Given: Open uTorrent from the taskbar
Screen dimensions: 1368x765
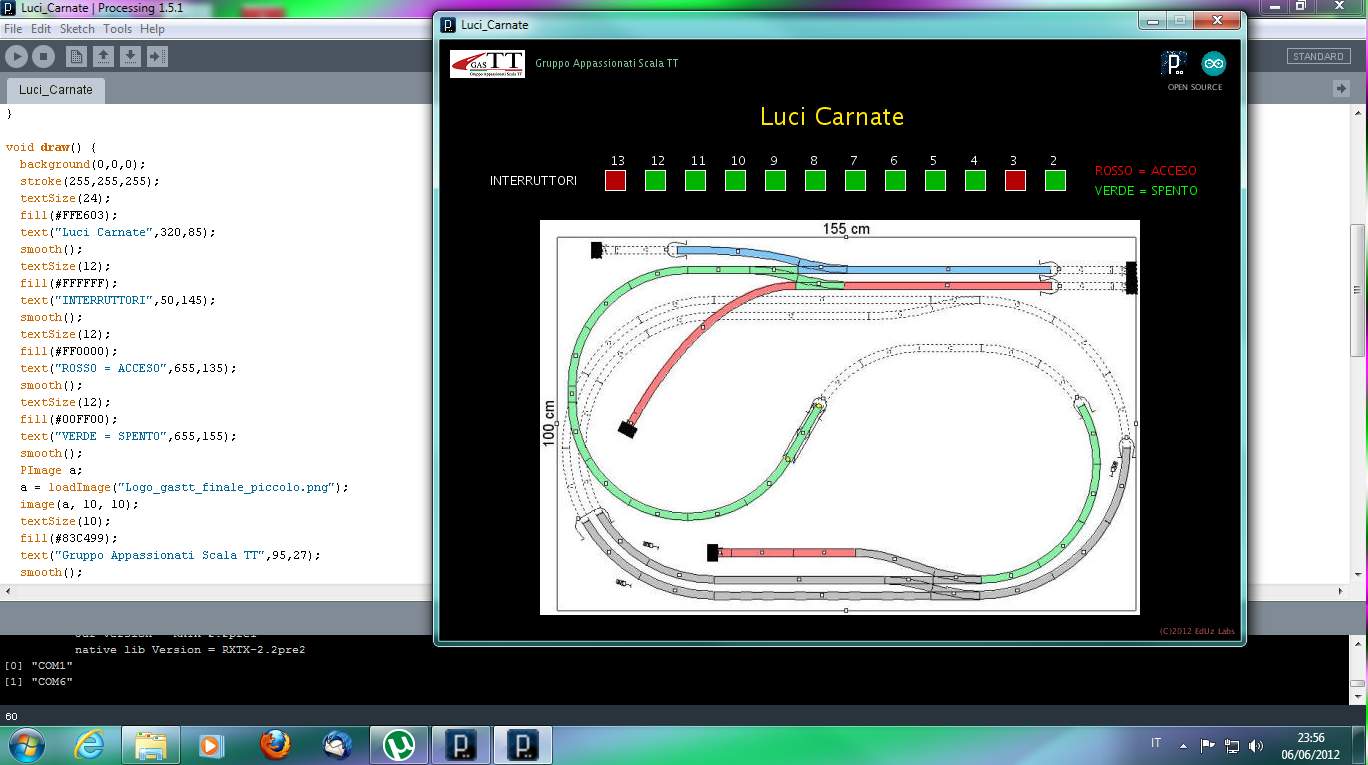Looking at the screenshot, I should [x=399, y=745].
